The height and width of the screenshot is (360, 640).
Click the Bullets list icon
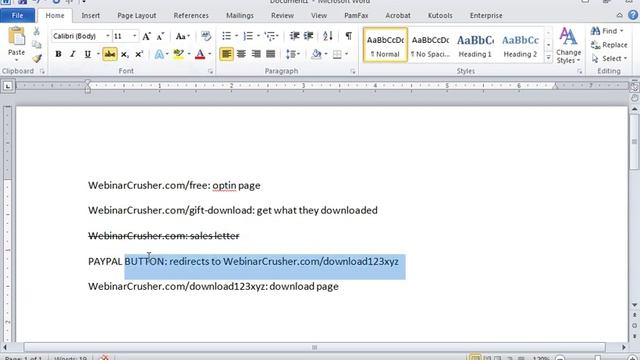227,36
